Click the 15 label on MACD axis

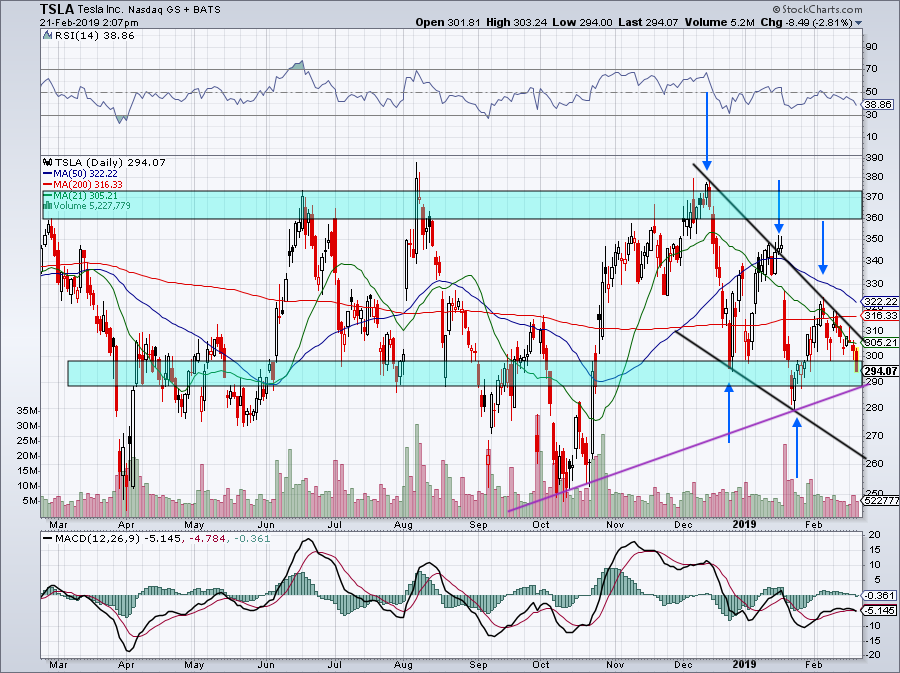874,550
